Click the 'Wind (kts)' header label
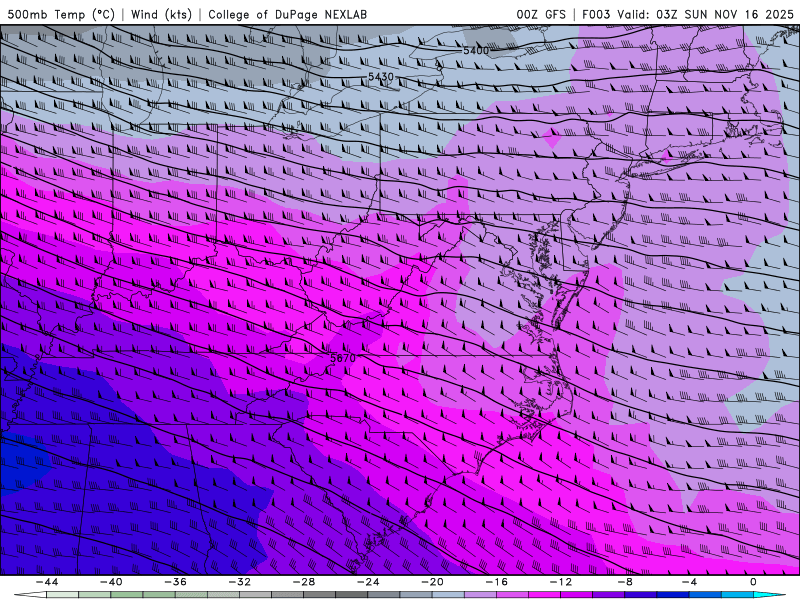Viewport: 800px width, 600px height. pos(161,14)
